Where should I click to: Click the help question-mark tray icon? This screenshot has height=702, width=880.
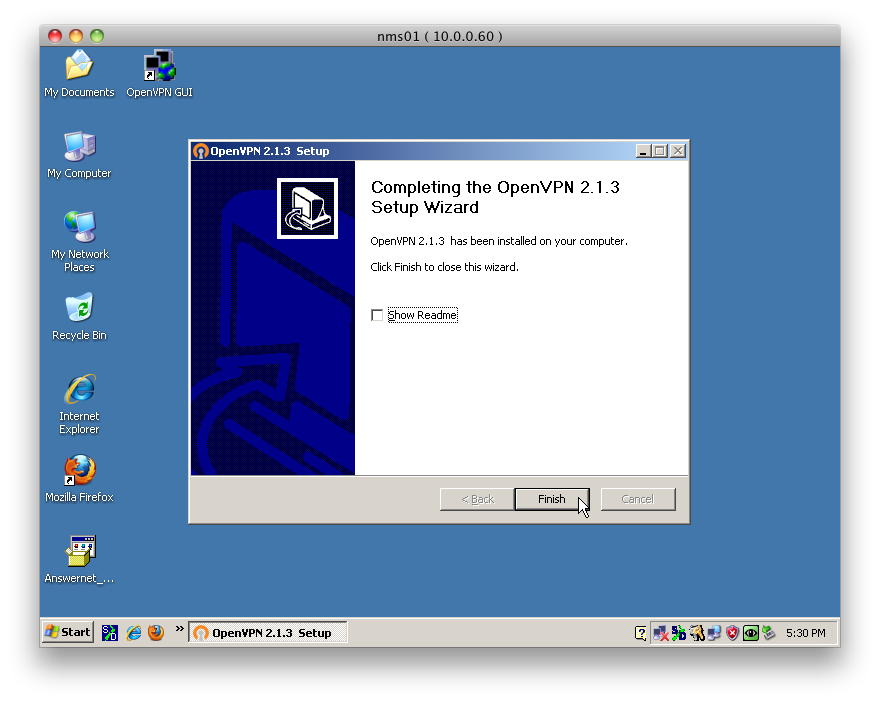[x=640, y=634]
